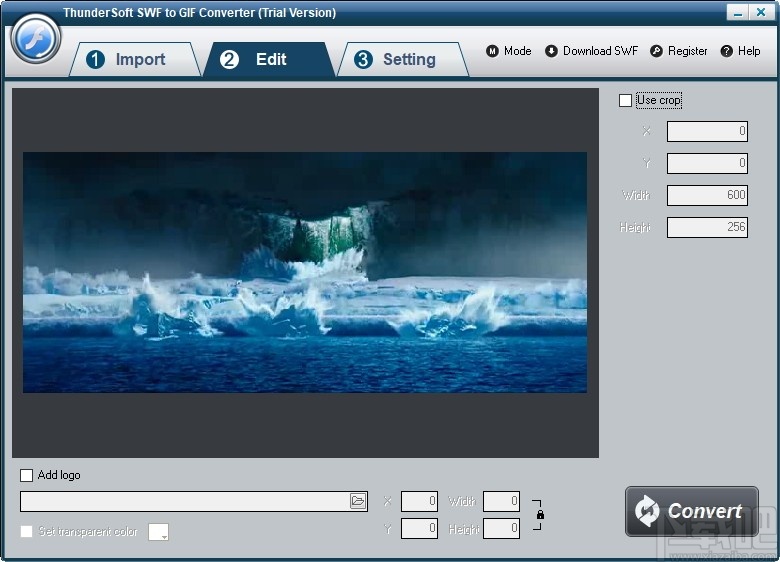This screenshot has height=562, width=780.
Task: Open the Mode menu
Action: pos(508,51)
